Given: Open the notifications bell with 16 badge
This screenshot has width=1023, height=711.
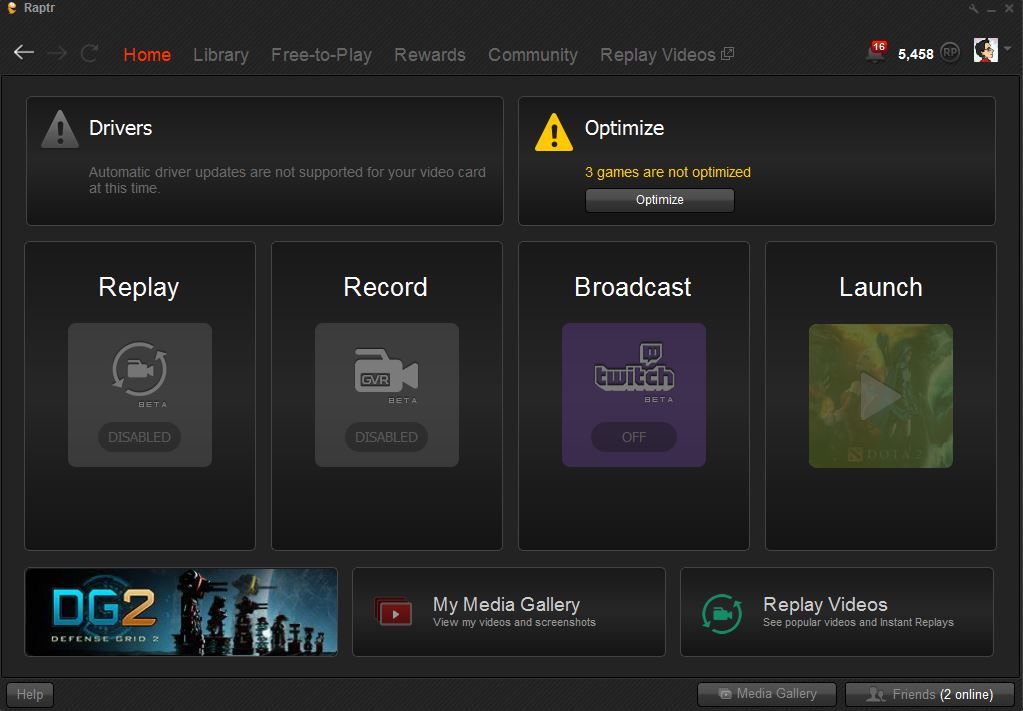Looking at the screenshot, I should coord(876,52).
